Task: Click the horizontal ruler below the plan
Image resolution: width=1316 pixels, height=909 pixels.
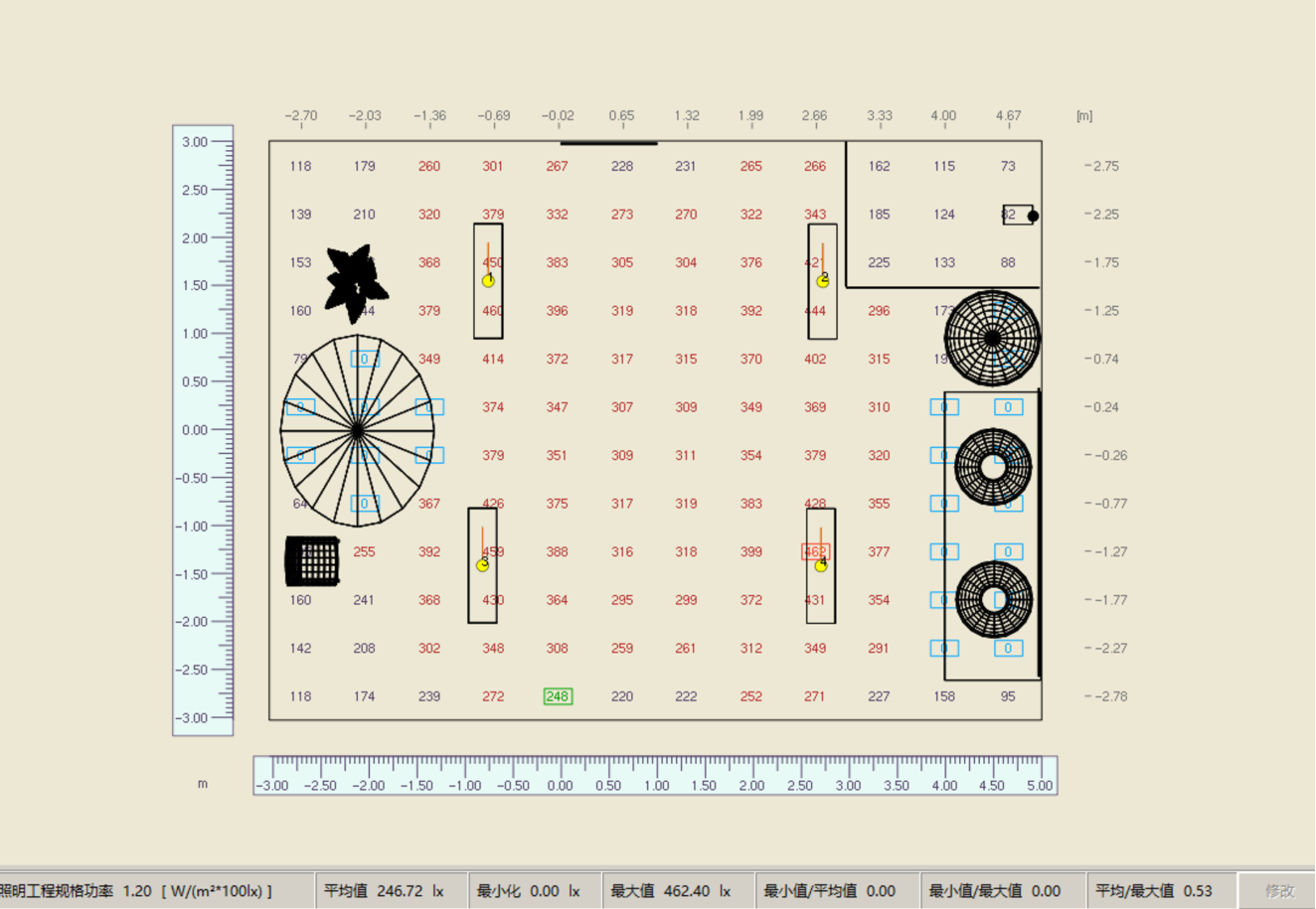Action: tap(655, 776)
